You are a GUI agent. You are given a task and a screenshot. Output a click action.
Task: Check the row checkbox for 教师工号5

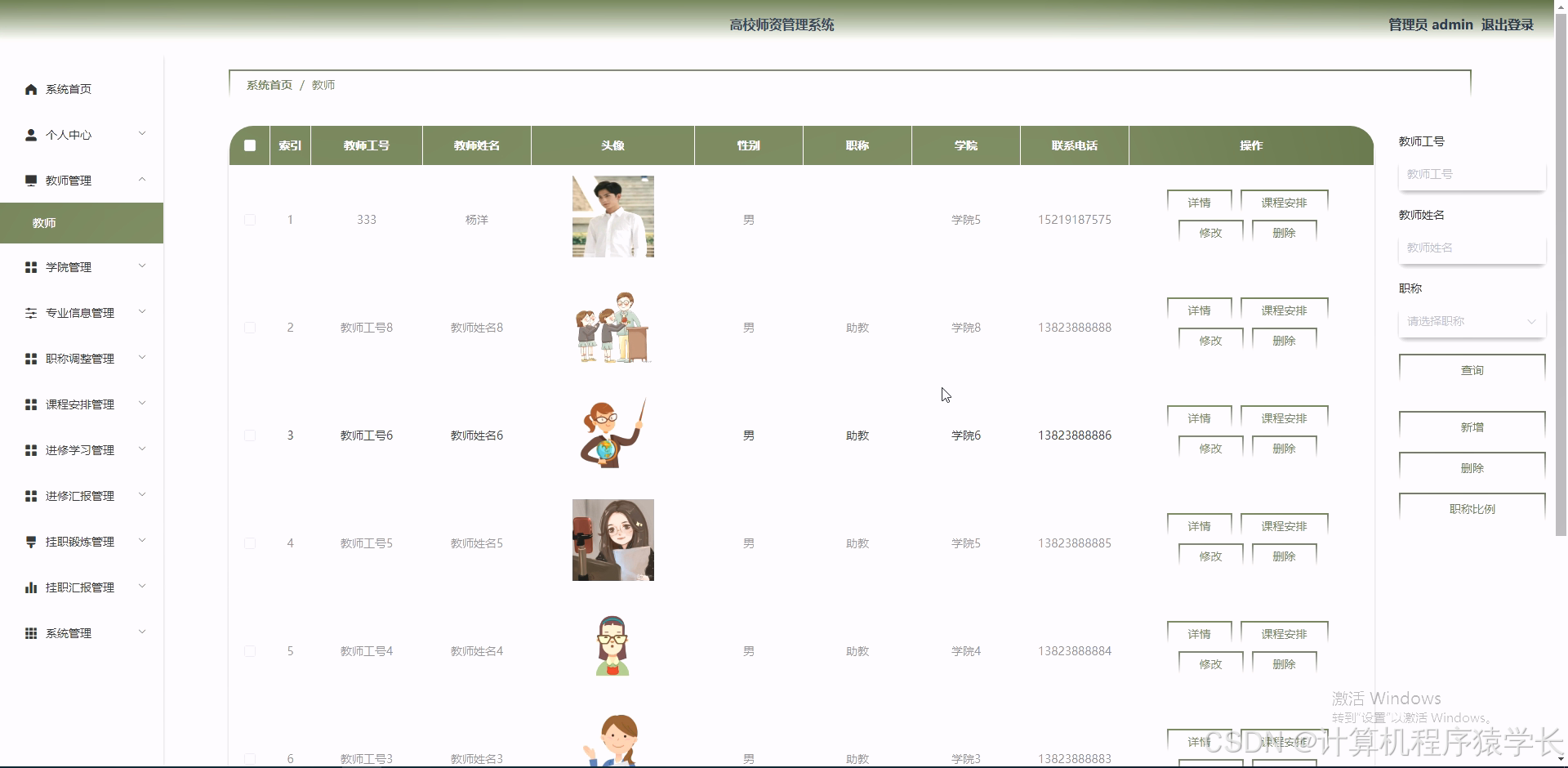click(x=250, y=543)
